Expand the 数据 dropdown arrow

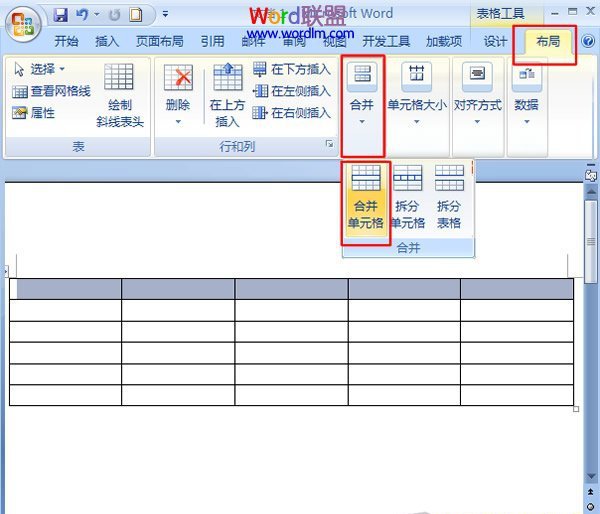tap(527, 122)
